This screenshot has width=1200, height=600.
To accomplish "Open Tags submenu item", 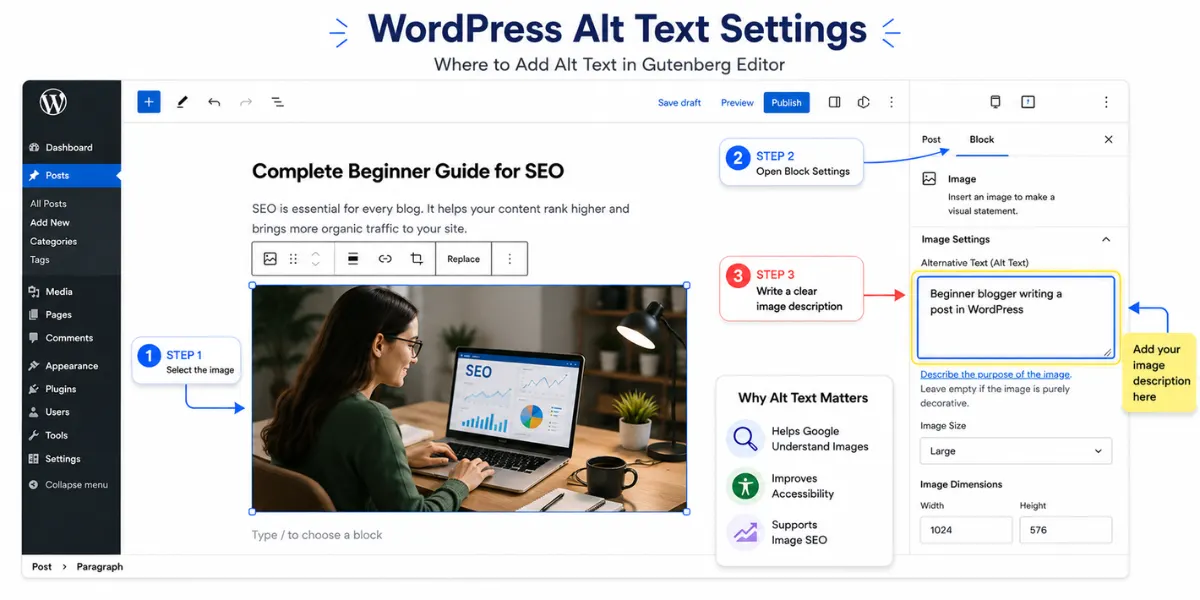I will pyautogui.click(x=40, y=260).
